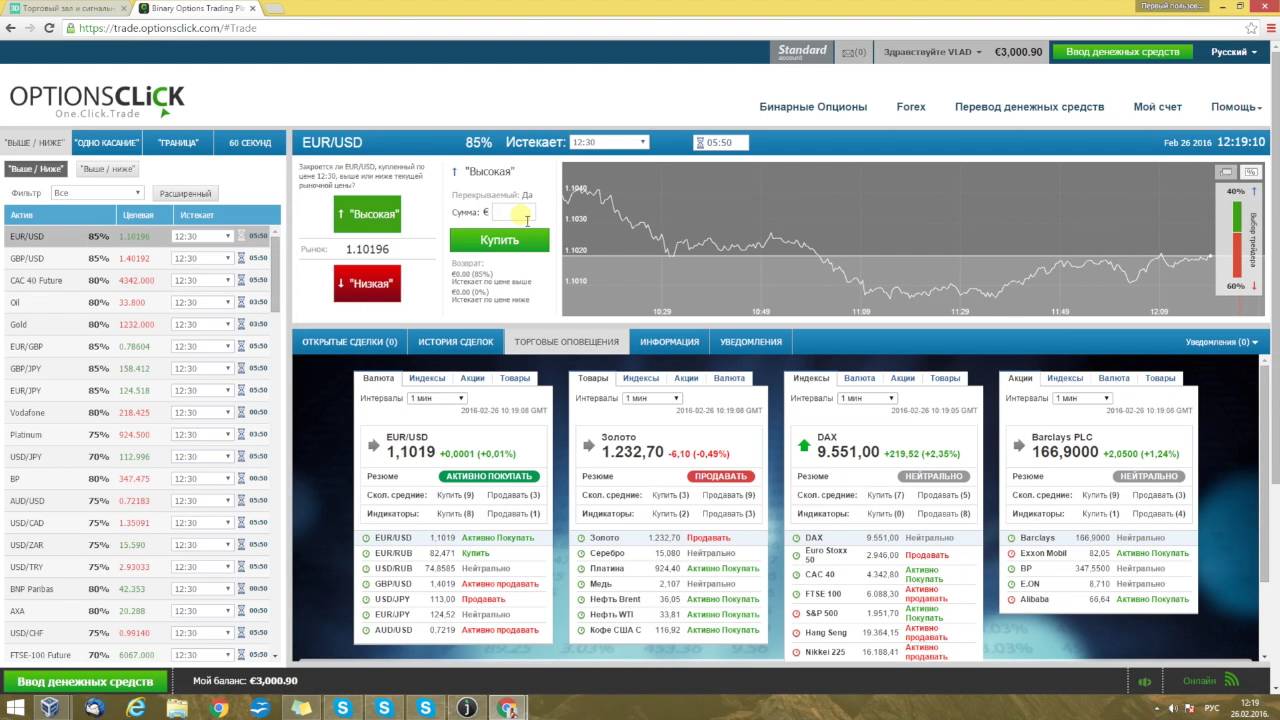This screenshot has width=1280, height=720.
Task: Switch to the "60 секунд" tab
Action: pos(249,142)
